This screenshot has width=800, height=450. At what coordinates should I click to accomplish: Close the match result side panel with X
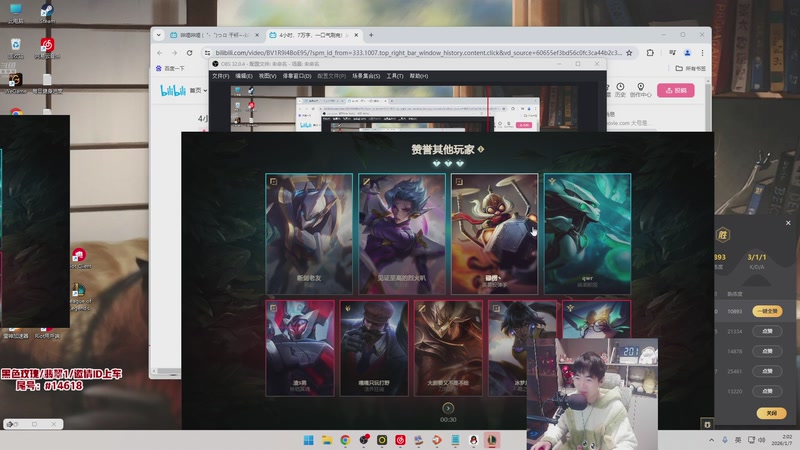pos(788,223)
